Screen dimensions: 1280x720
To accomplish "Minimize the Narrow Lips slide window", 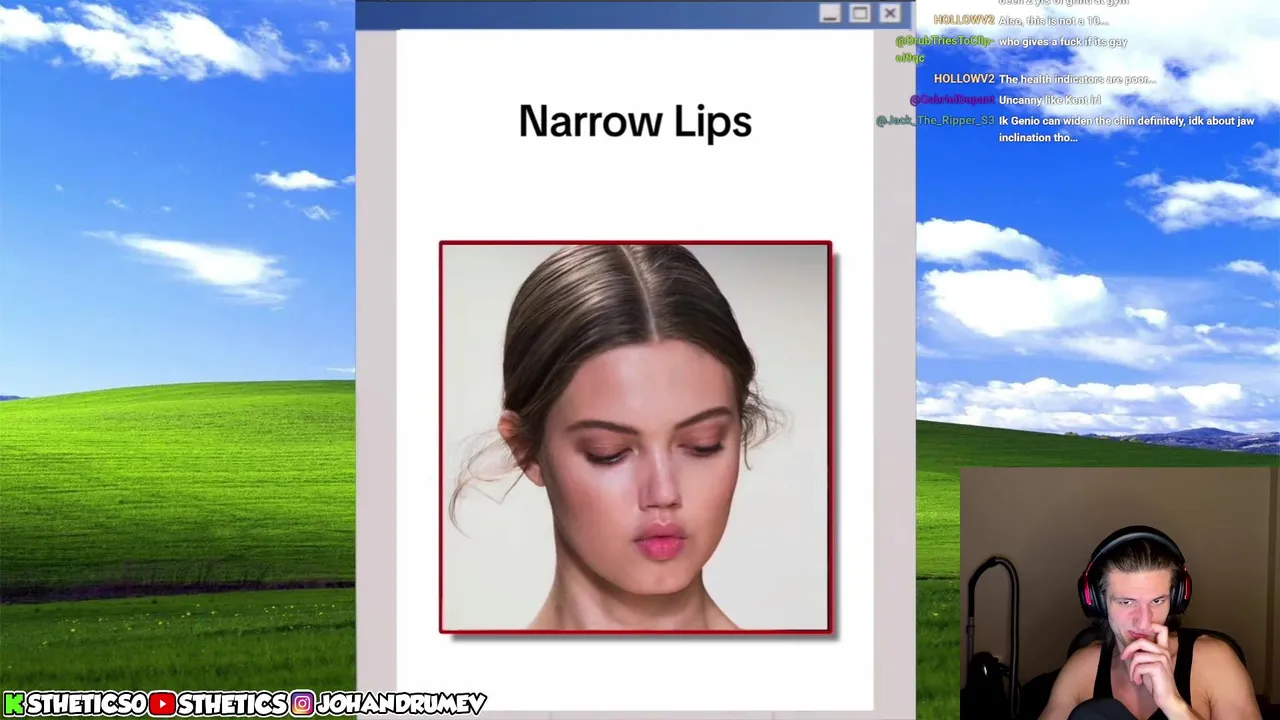I will pos(829,14).
